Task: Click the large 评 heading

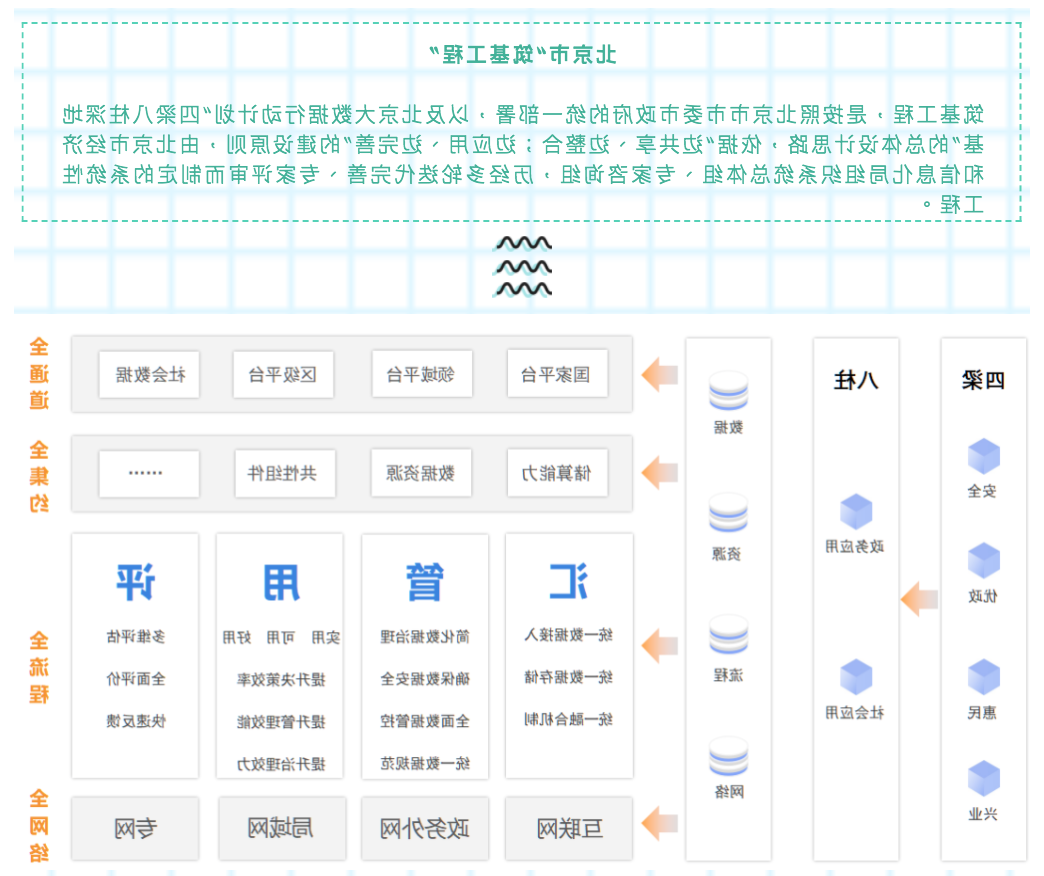Action: tap(136, 582)
